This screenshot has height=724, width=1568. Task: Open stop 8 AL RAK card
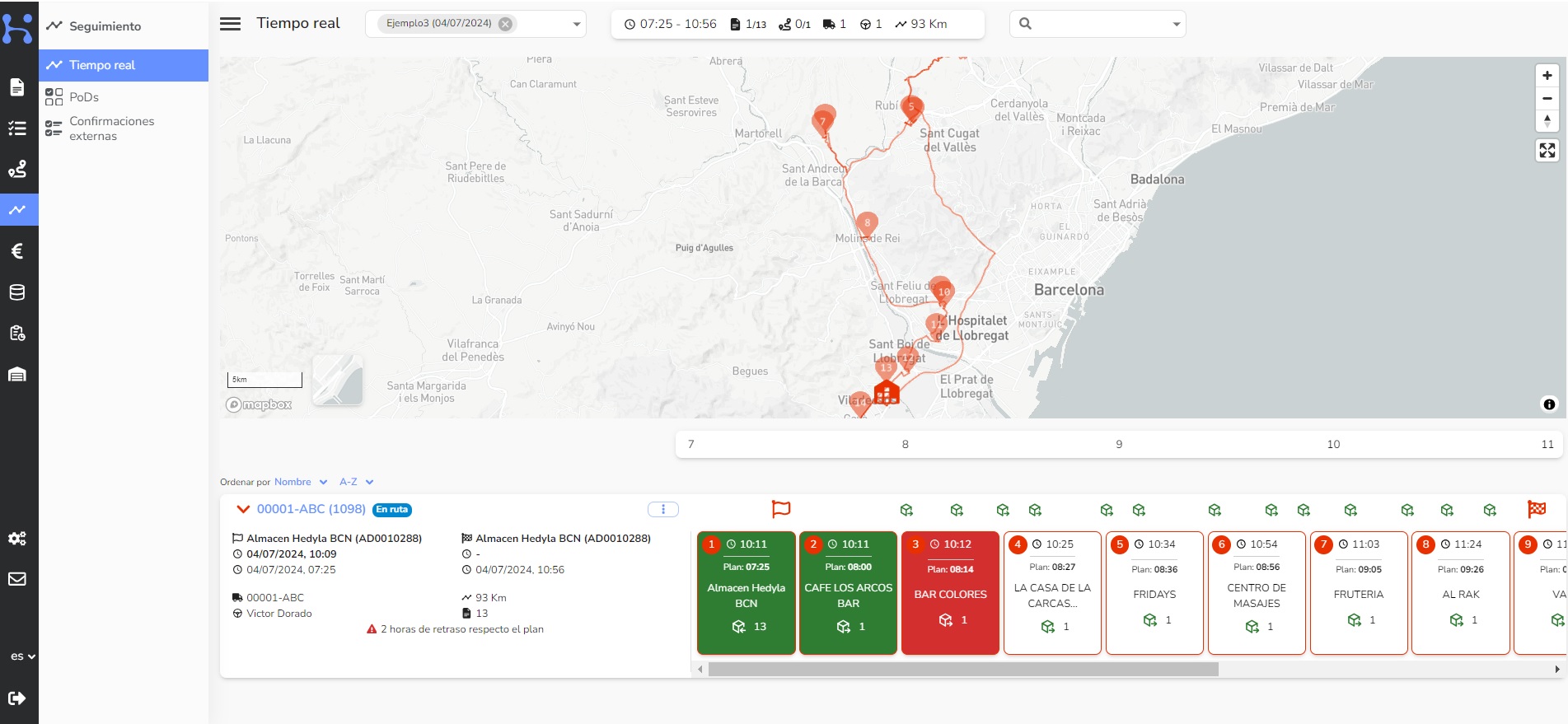coord(1461,593)
